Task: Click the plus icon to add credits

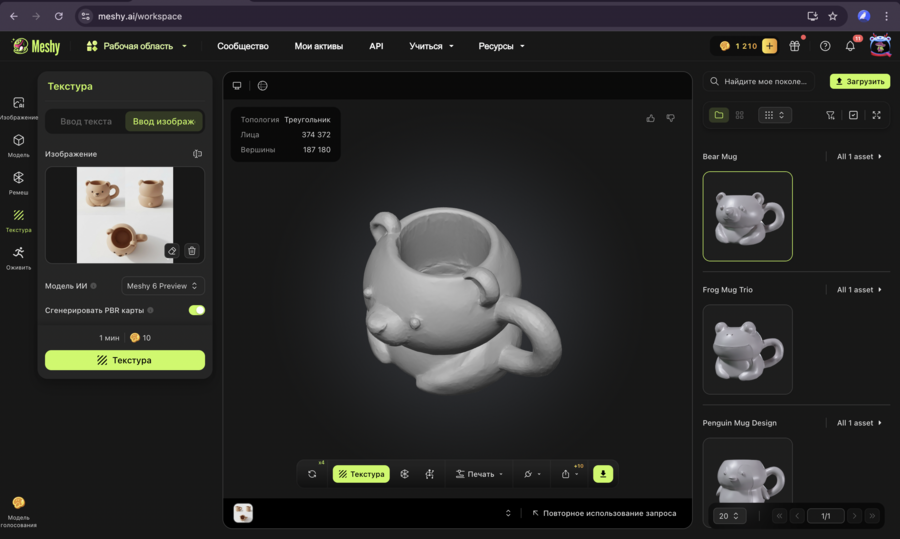Action: (769, 46)
